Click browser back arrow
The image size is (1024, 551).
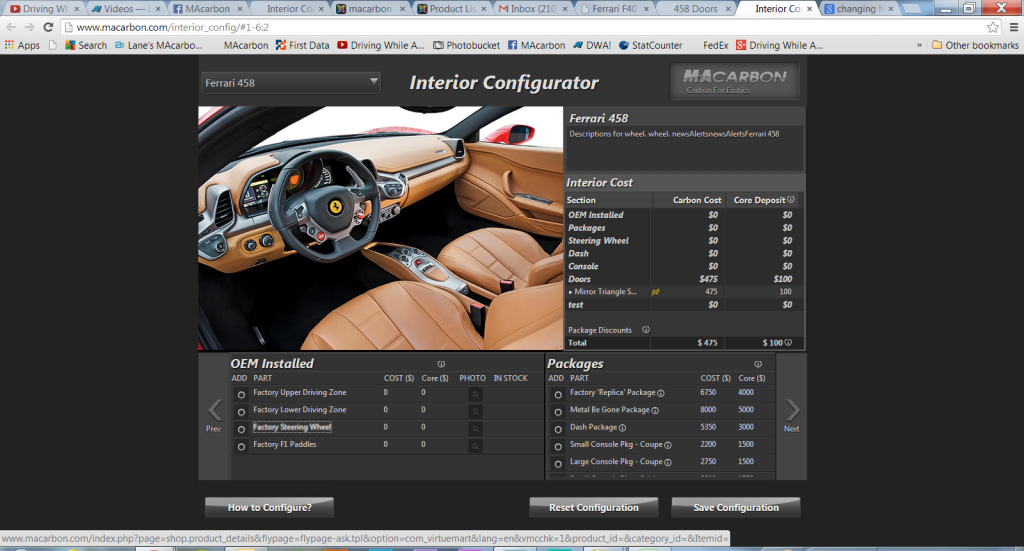pos(11,27)
